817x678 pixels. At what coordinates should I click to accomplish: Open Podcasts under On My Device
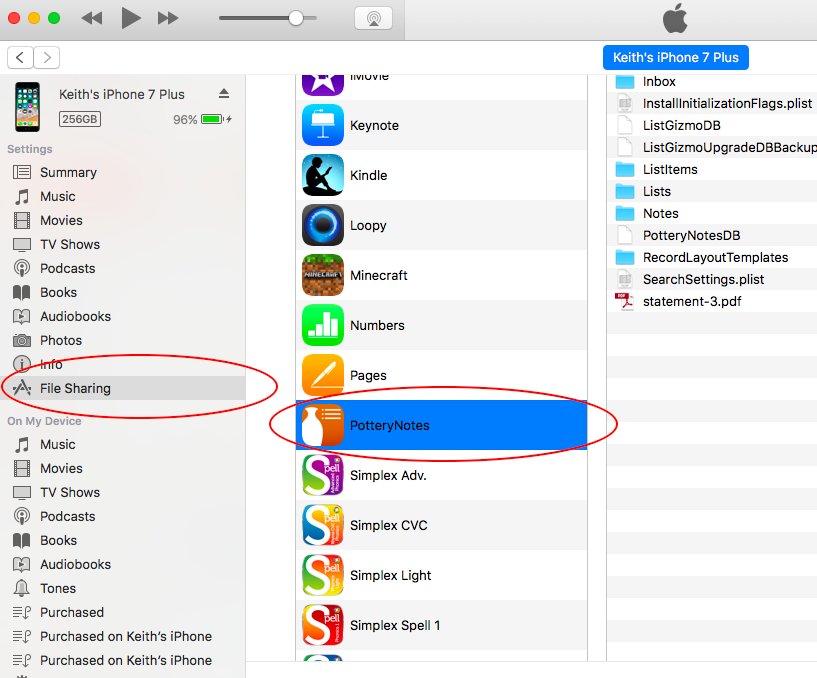pos(122,516)
